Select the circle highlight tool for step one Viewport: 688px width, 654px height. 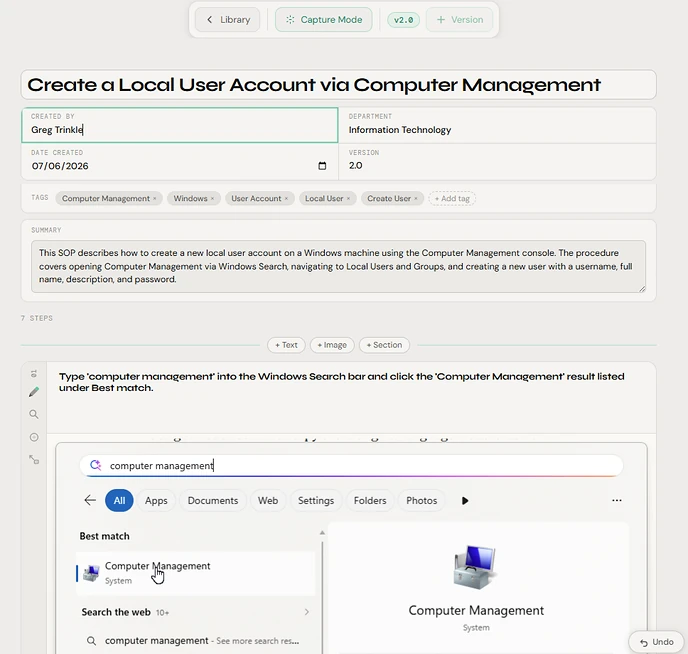point(34,437)
